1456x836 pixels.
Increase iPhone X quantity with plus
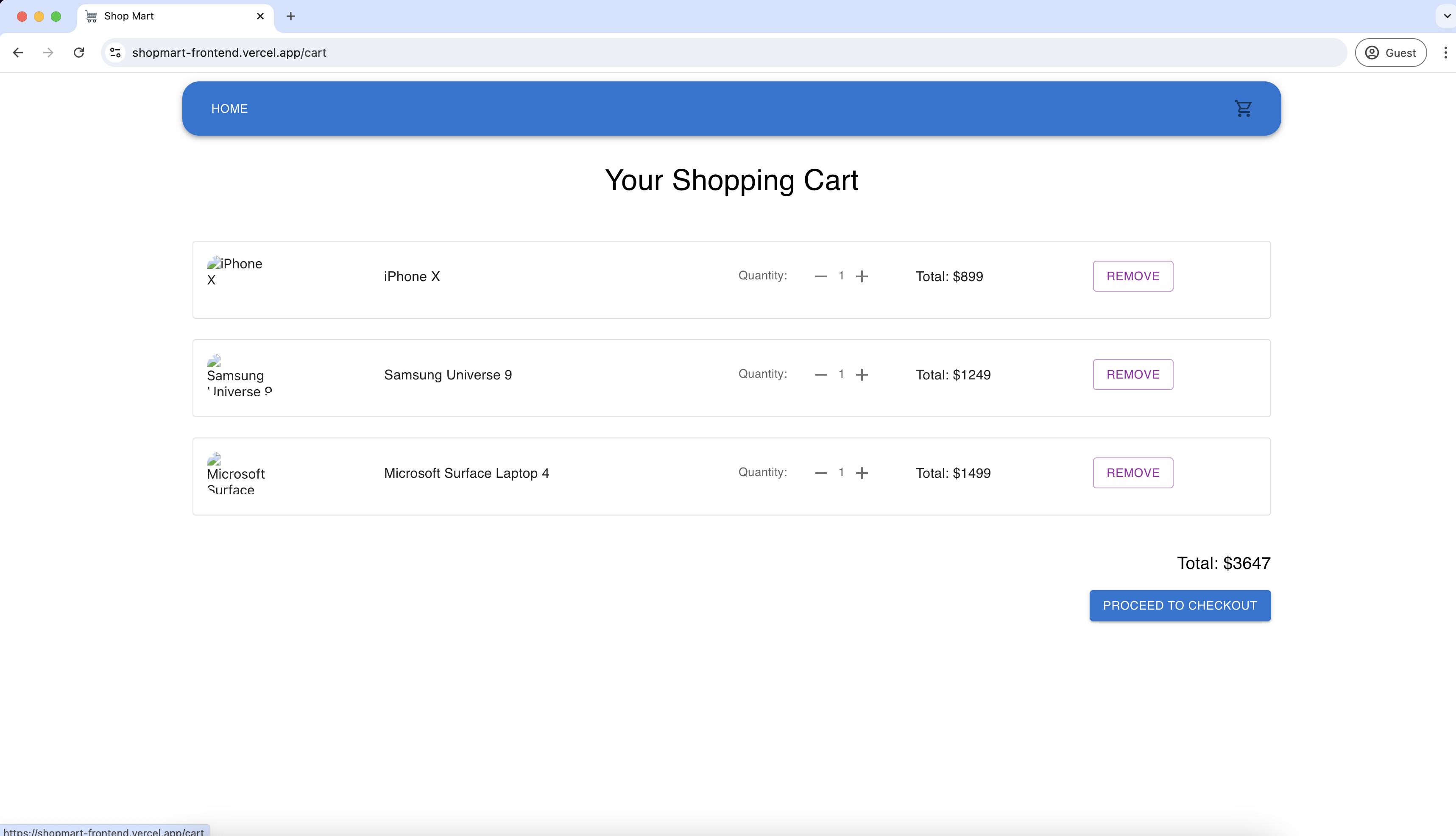862,276
